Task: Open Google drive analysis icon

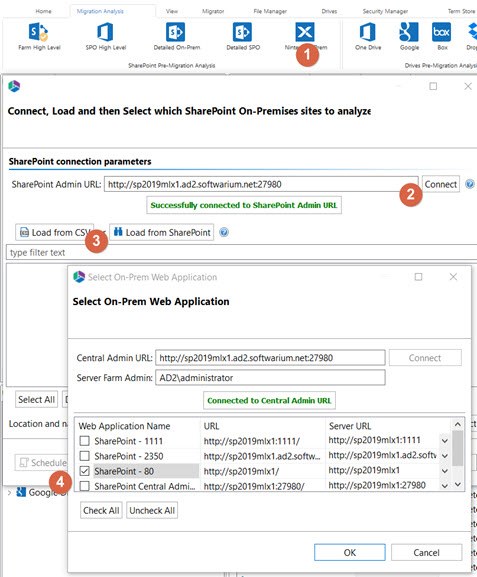Action: (x=409, y=36)
